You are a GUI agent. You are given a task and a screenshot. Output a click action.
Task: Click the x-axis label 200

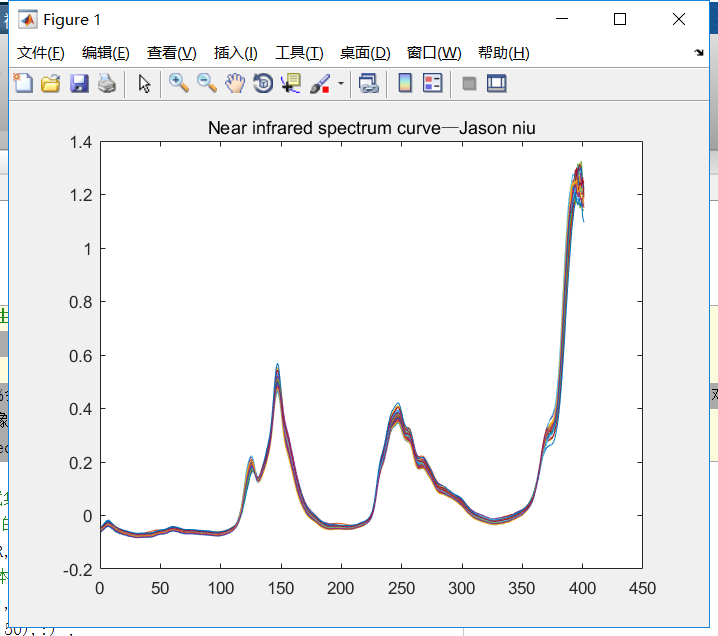[x=341, y=588]
